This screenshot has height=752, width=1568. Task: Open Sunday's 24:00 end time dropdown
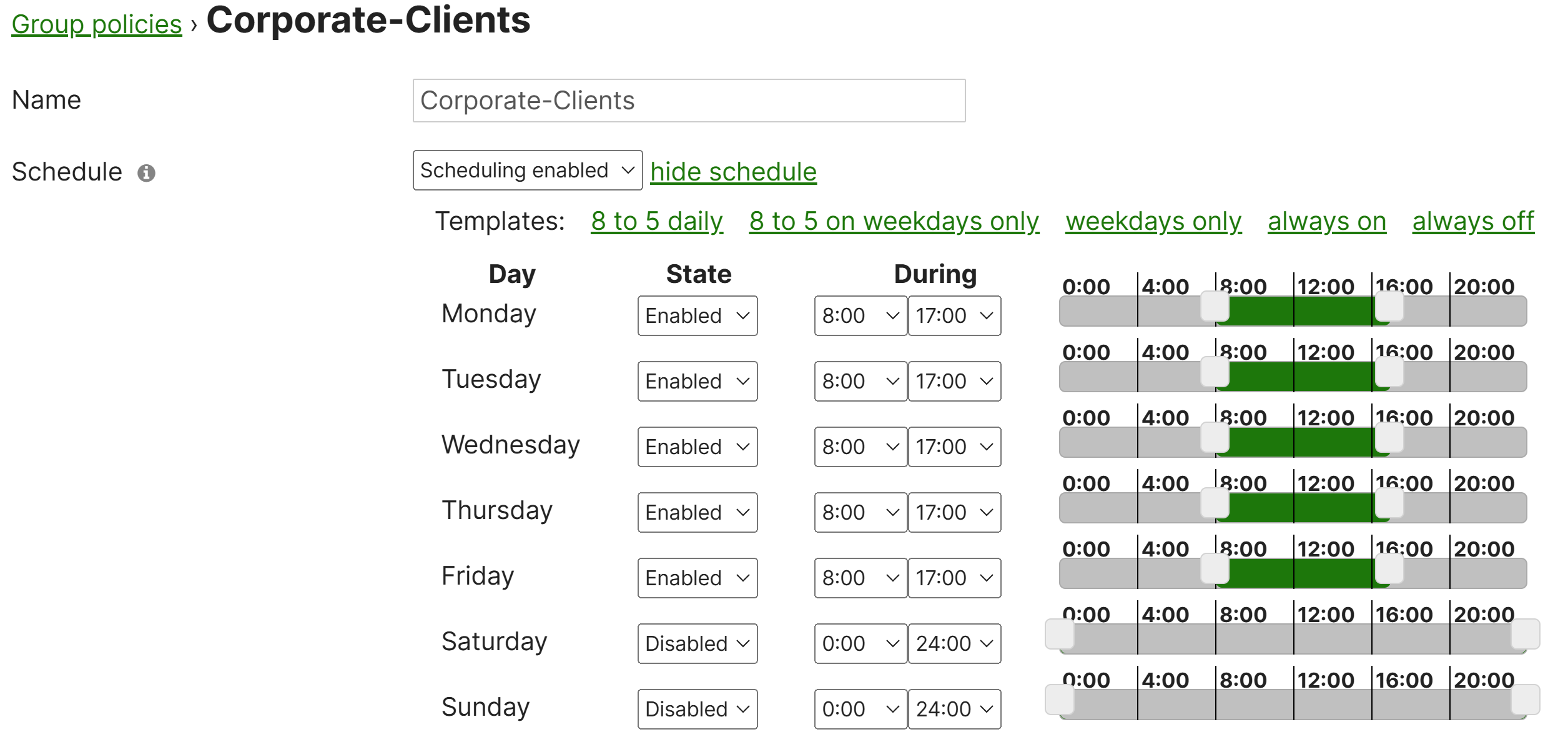[x=954, y=709]
